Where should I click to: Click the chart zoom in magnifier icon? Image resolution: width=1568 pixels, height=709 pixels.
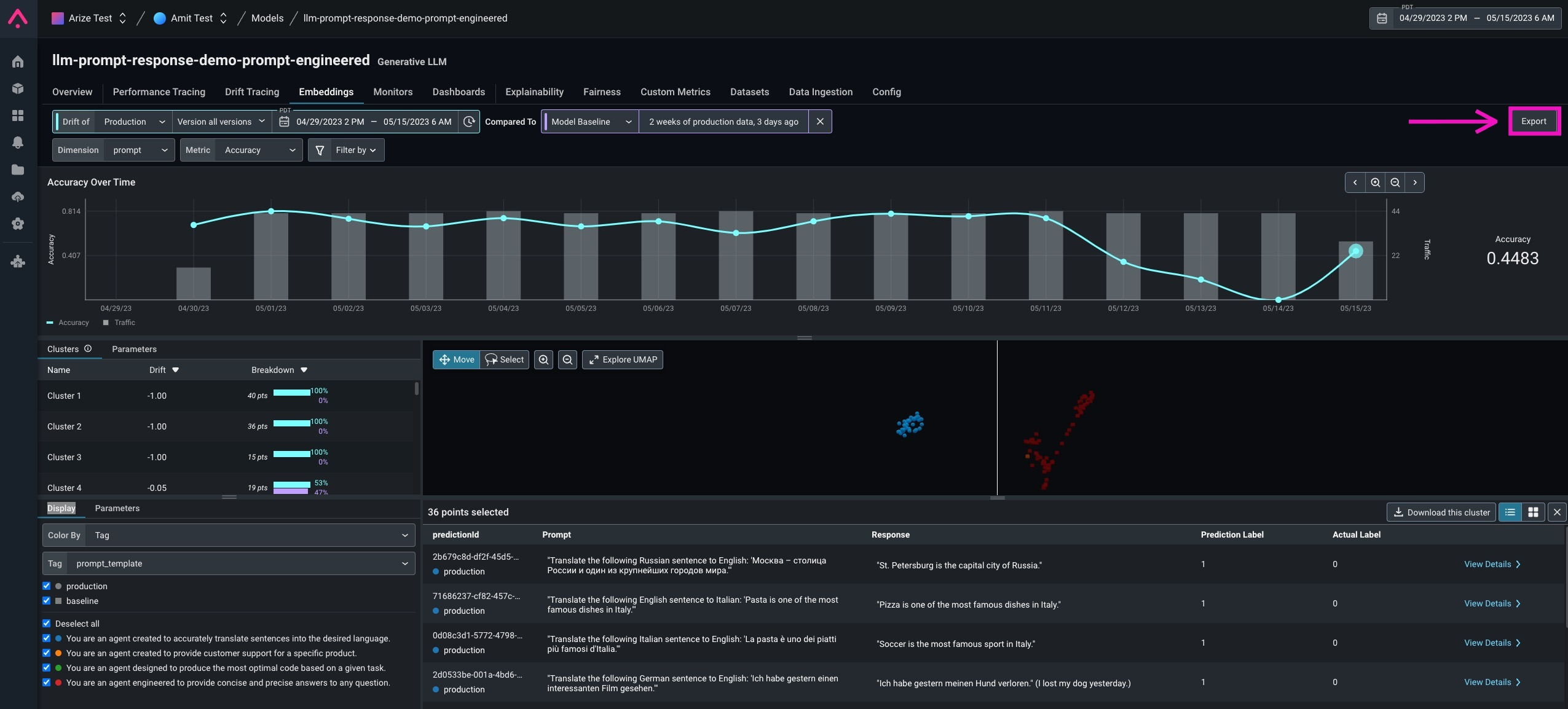click(1375, 182)
